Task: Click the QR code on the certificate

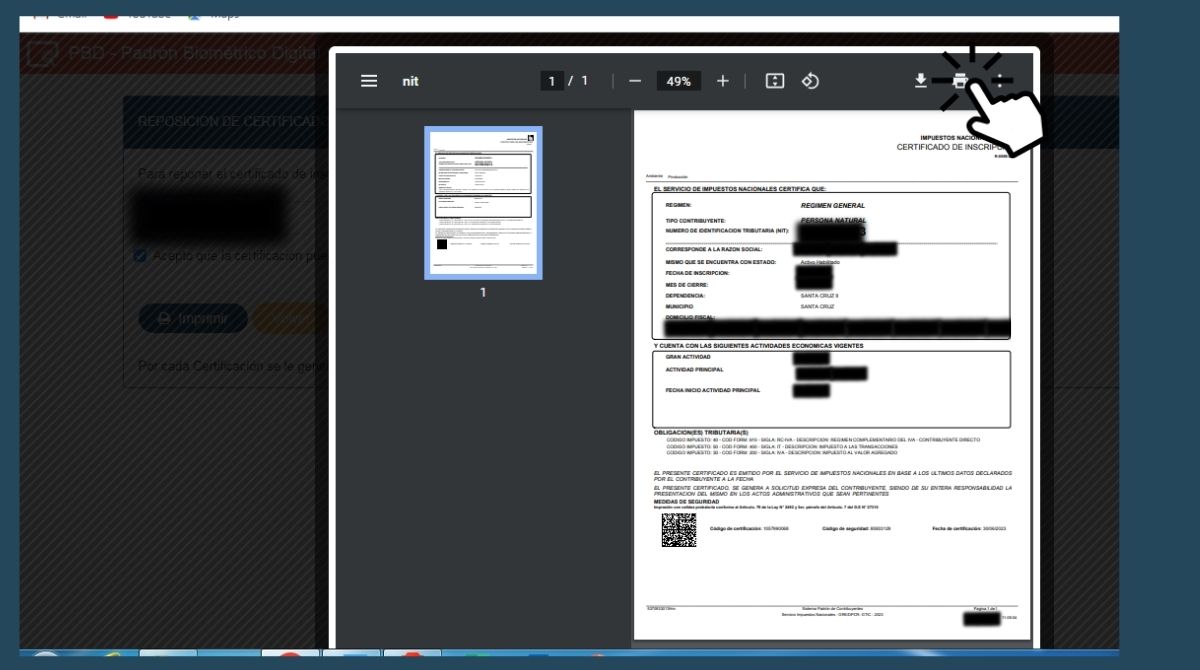Action: point(678,530)
